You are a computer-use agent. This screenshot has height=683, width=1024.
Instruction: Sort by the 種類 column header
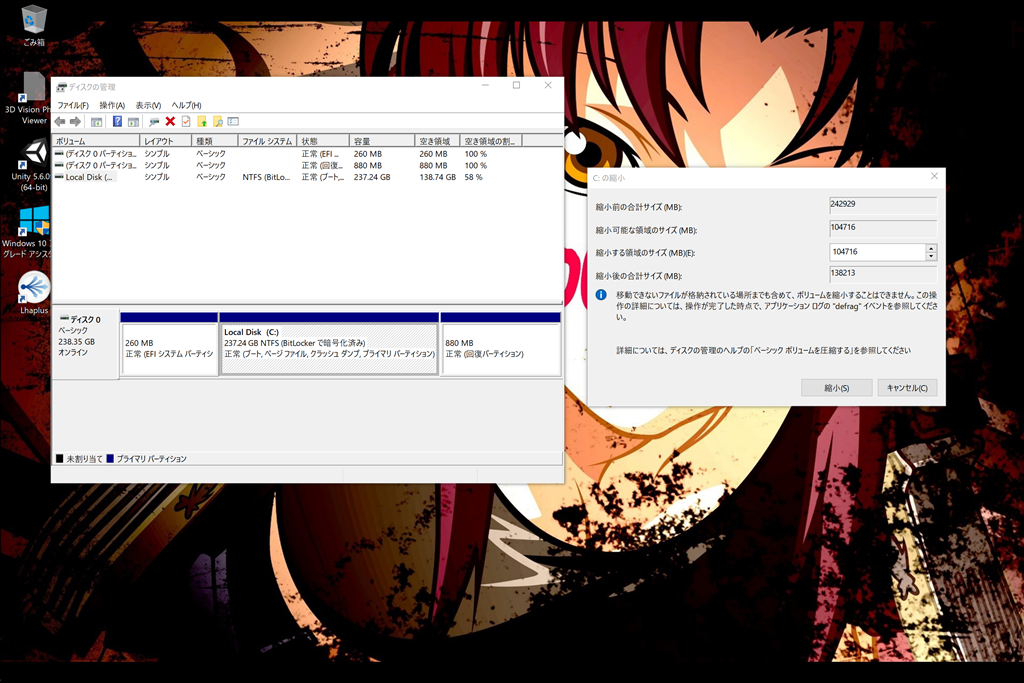[215, 141]
